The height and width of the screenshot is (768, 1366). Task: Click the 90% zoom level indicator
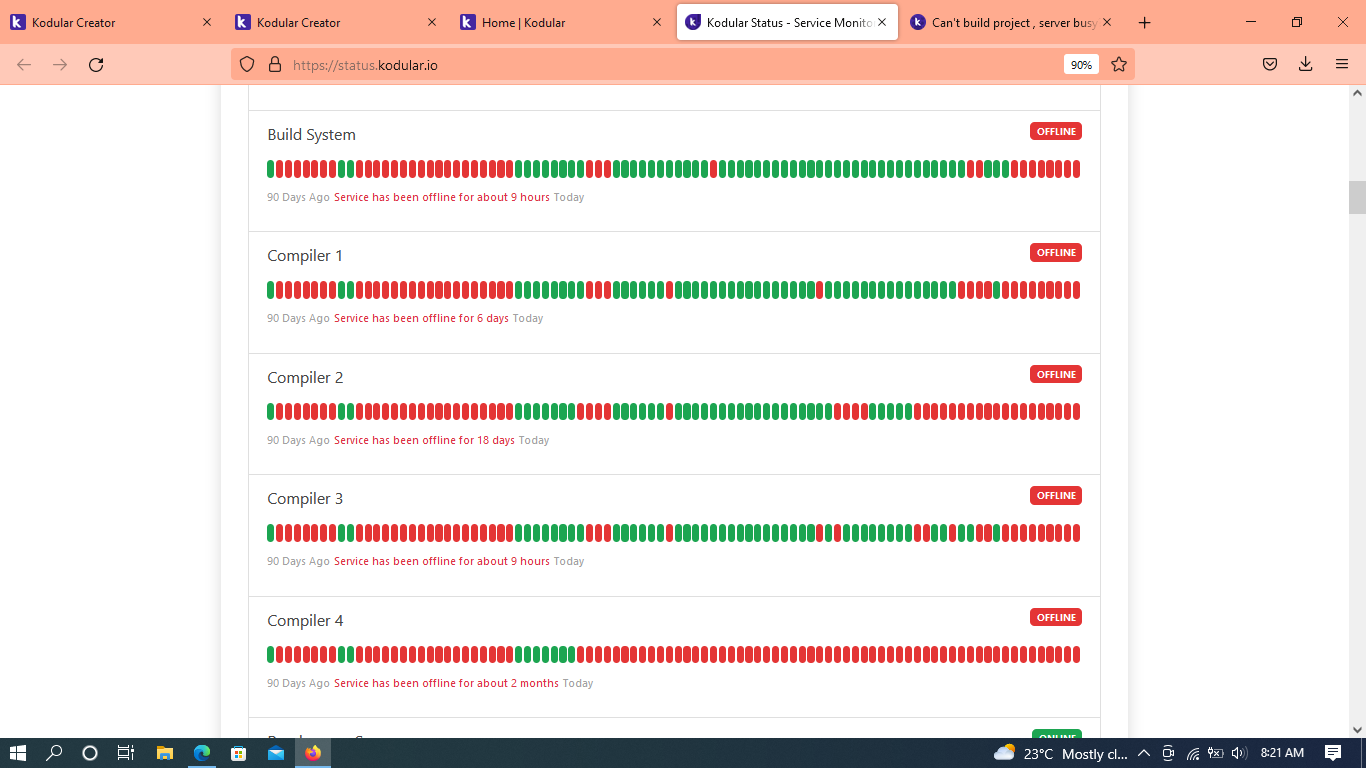click(1081, 65)
